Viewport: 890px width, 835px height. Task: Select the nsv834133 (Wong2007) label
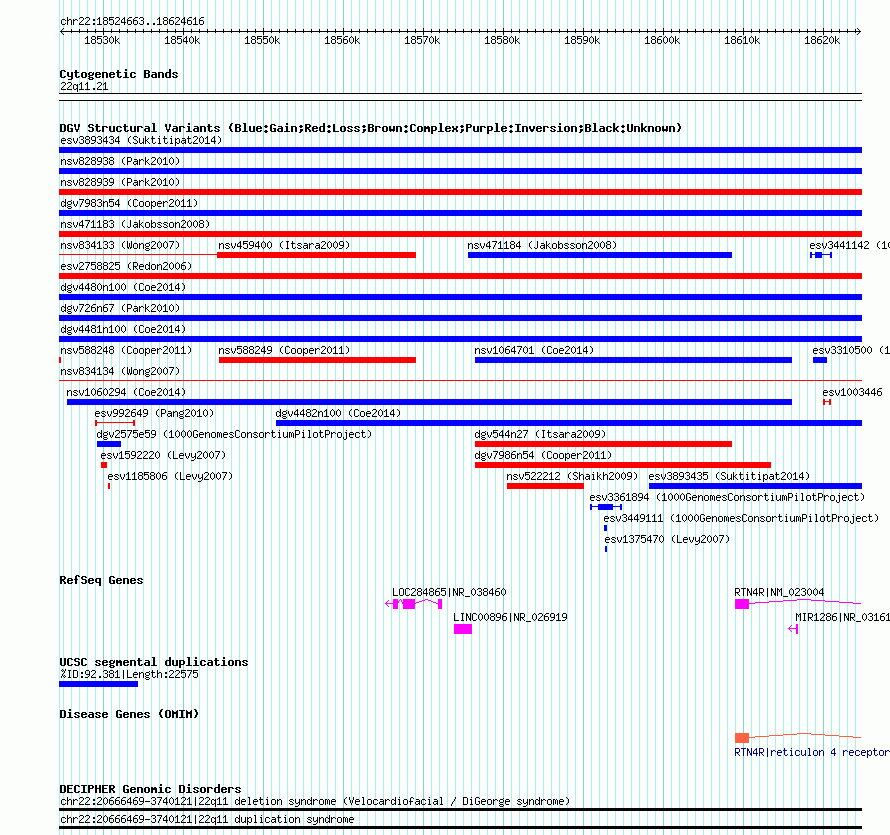tap(120, 245)
